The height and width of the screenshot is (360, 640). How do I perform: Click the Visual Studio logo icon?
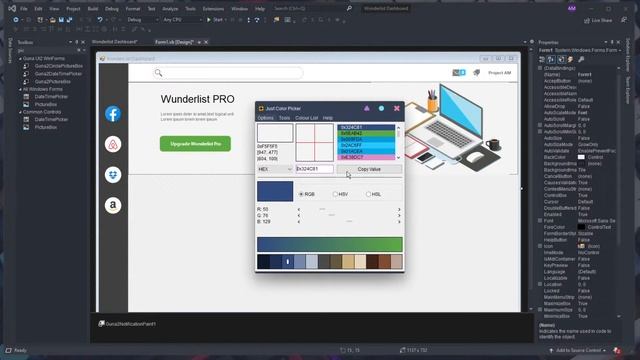(12, 8)
